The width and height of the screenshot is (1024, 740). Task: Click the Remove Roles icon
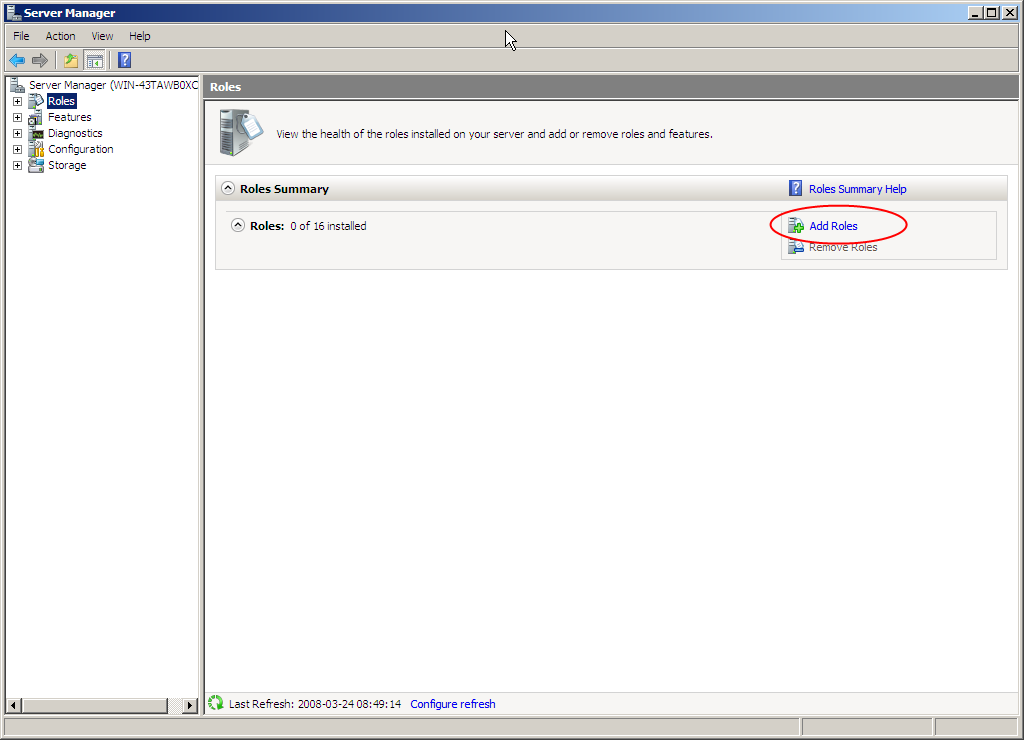click(x=795, y=247)
